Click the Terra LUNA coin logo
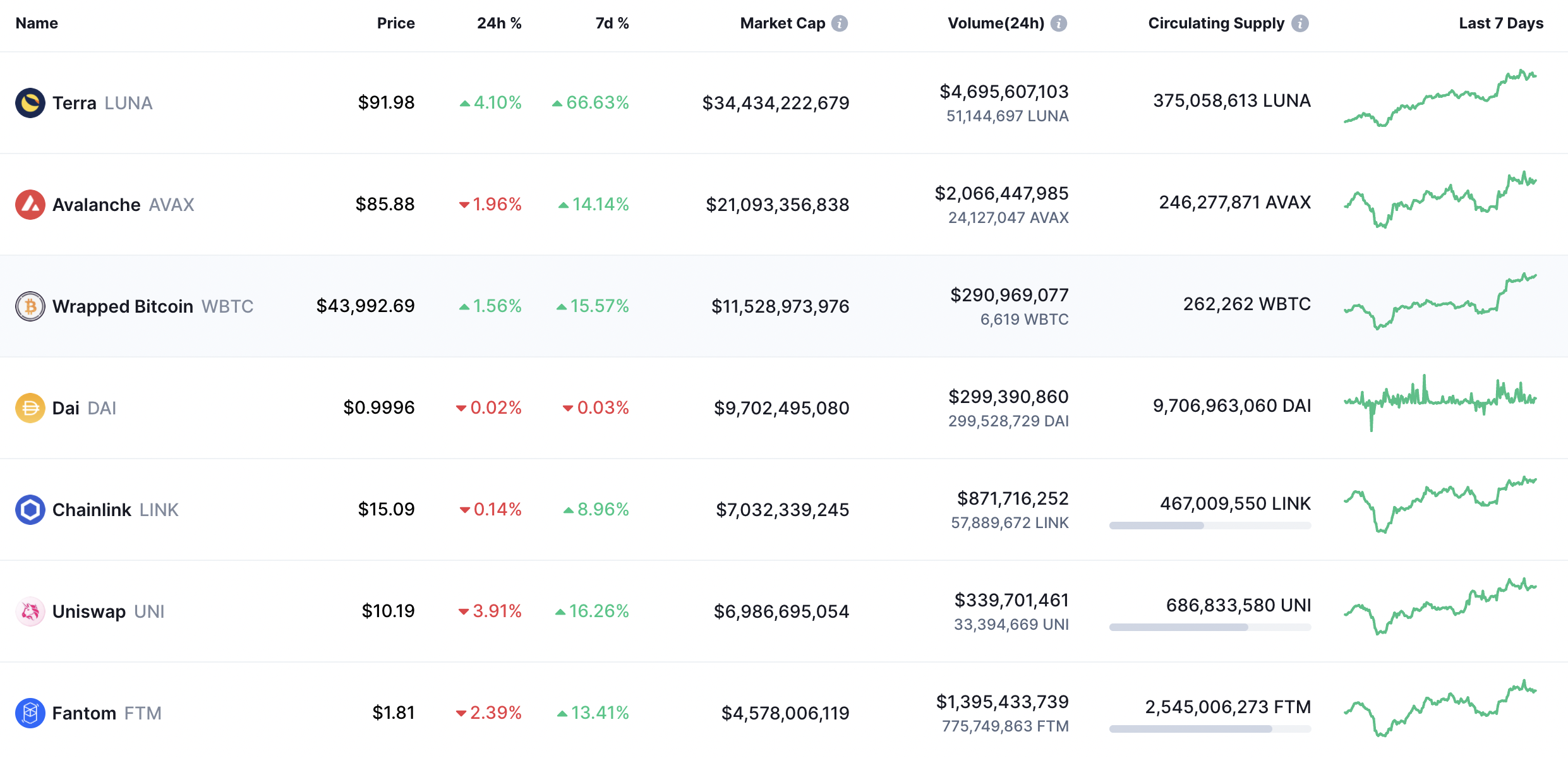This screenshot has width=1568, height=758. pos(30,103)
